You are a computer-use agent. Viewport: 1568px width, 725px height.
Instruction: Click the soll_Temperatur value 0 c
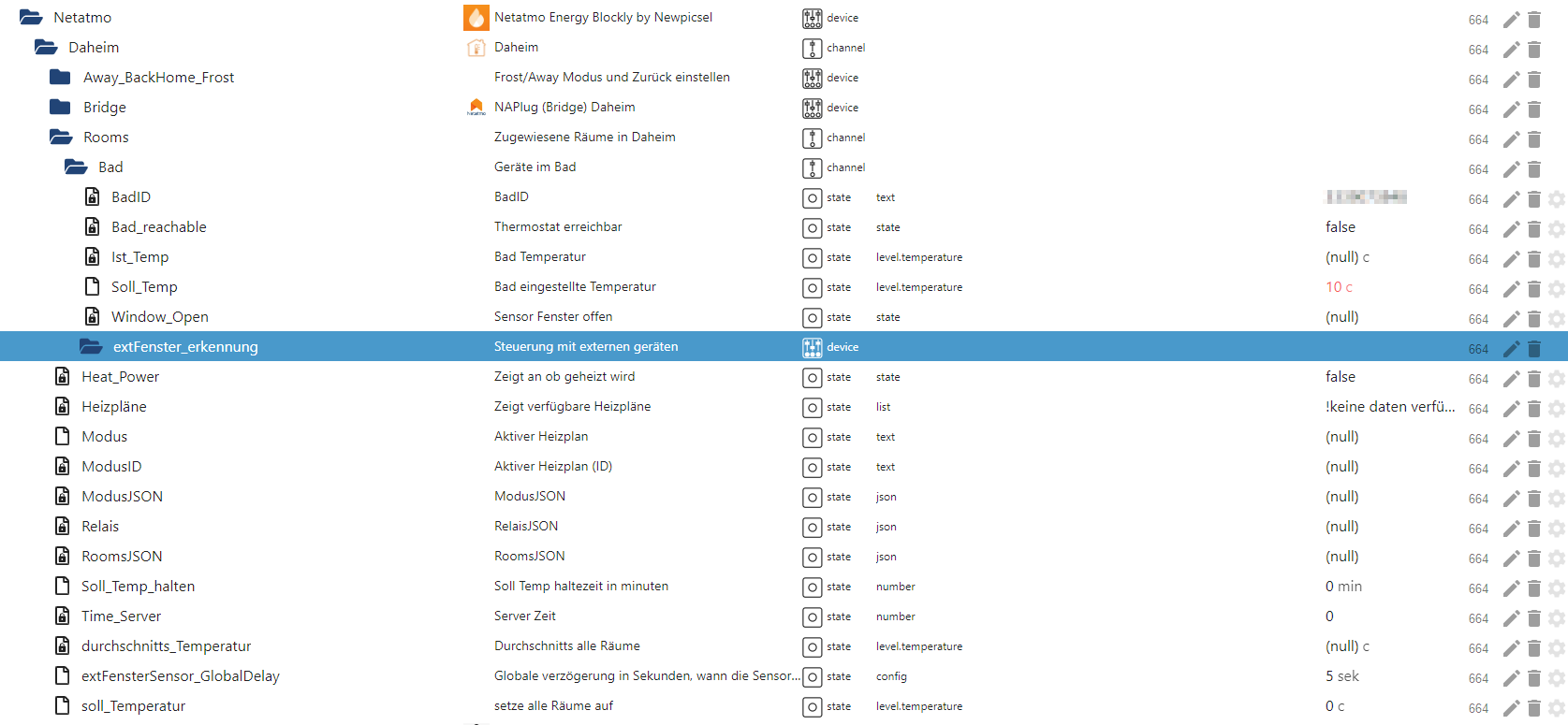tap(1335, 705)
